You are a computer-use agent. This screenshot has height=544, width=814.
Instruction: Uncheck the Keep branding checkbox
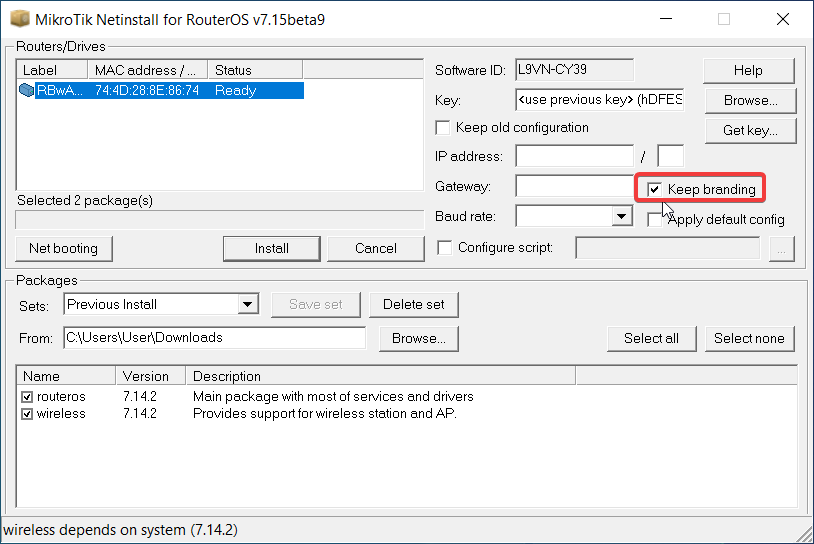pyautogui.click(x=654, y=189)
